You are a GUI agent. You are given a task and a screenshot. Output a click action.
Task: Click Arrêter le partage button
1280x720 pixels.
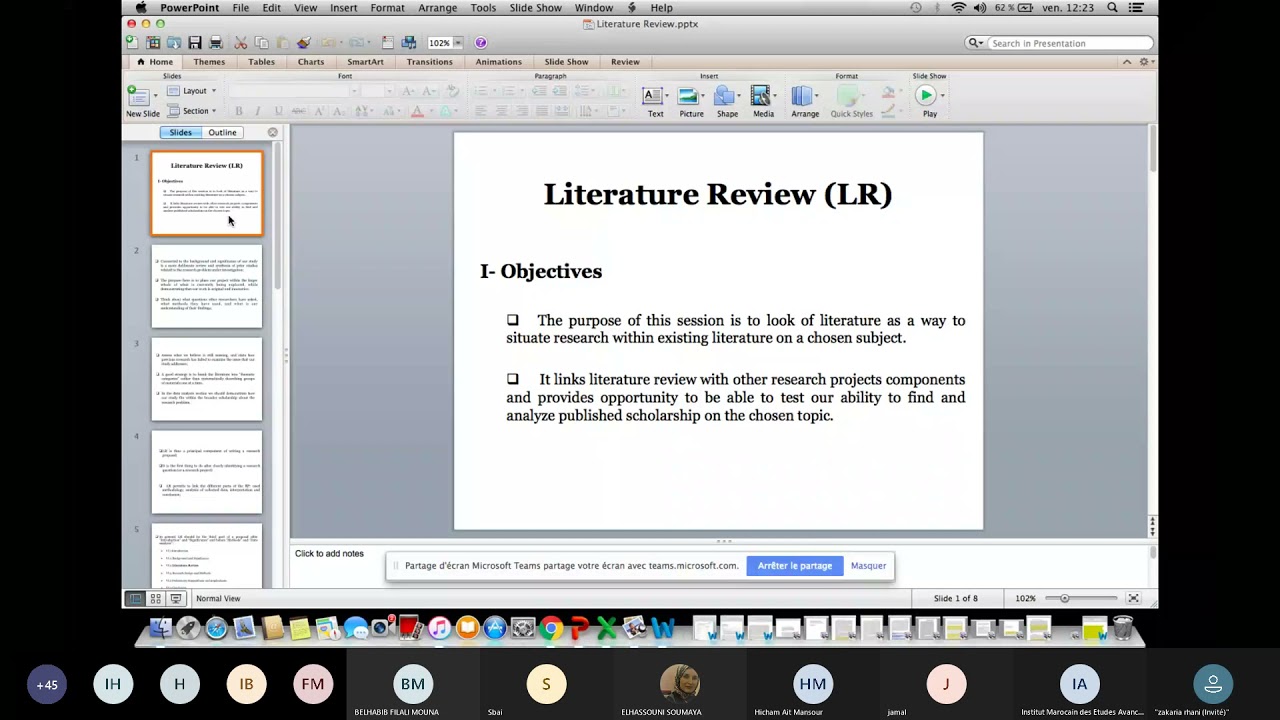pos(795,566)
